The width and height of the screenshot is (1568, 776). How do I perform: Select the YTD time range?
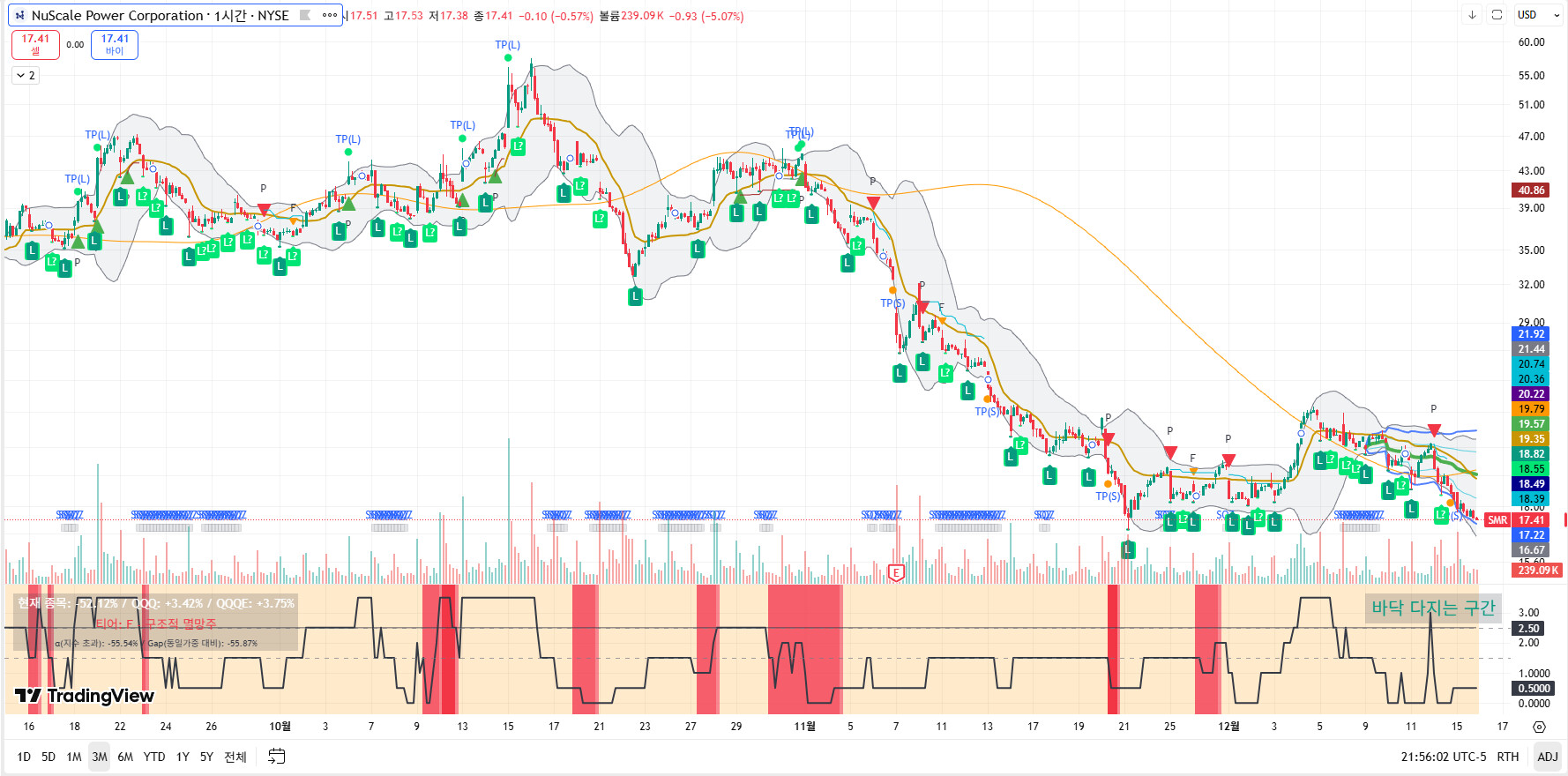pyautogui.click(x=154, y=757)
